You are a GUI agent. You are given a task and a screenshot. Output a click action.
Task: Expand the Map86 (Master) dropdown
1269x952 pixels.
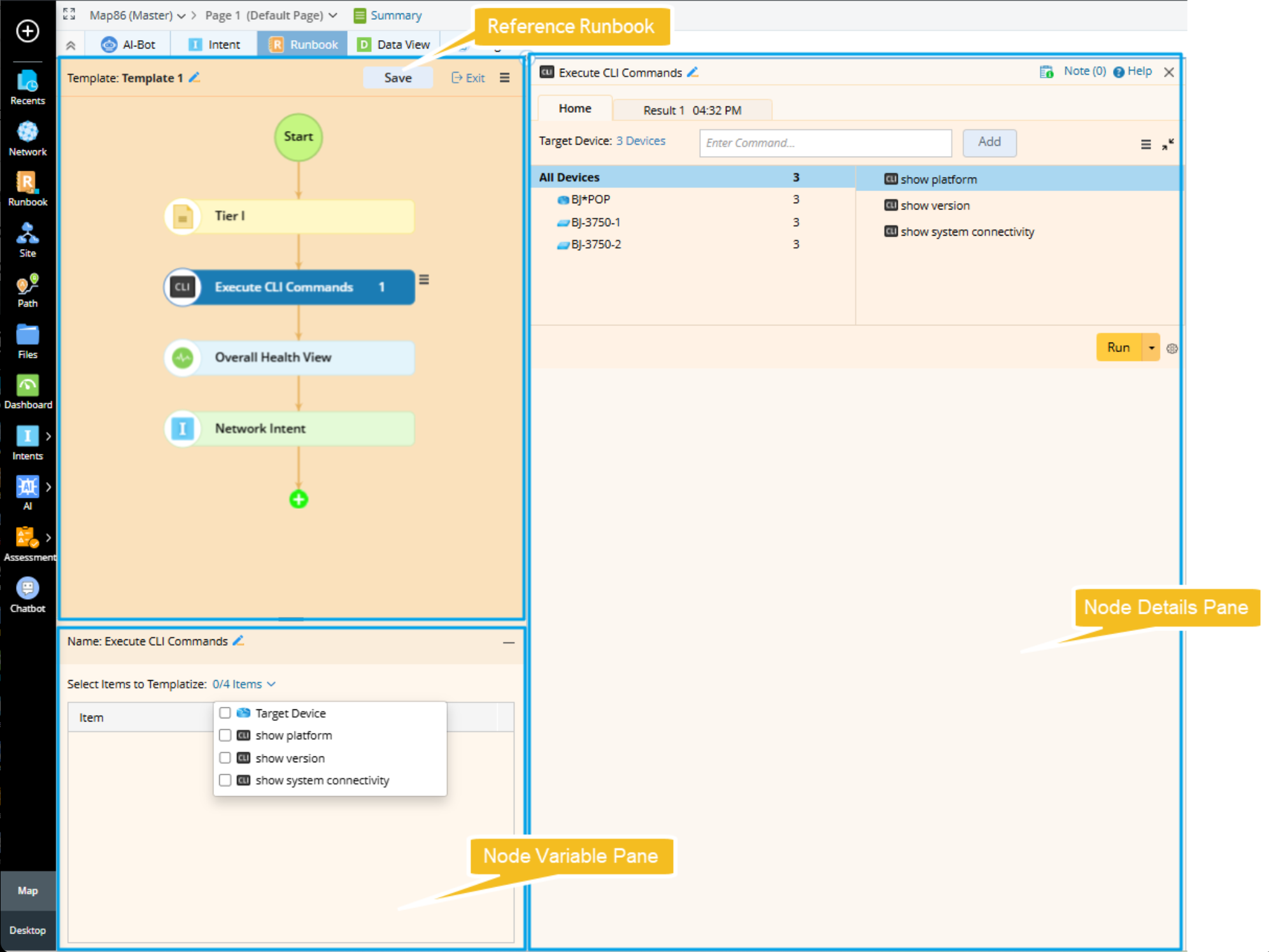pos(181,15)
